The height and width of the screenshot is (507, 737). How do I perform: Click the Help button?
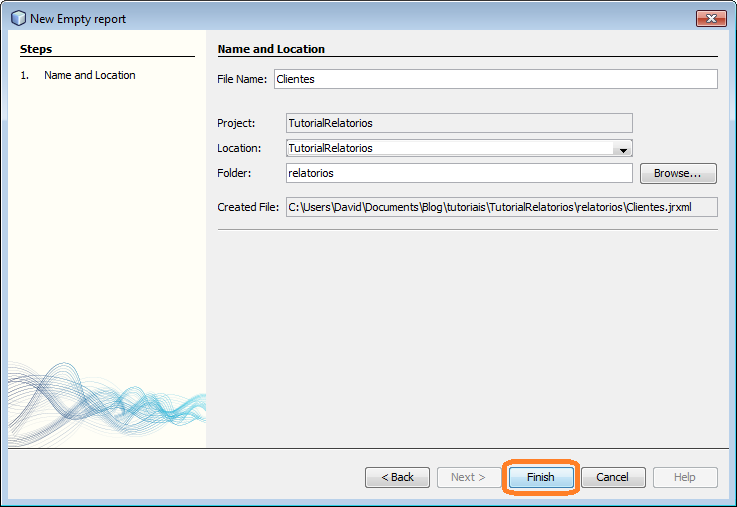[x=684, y=477]
